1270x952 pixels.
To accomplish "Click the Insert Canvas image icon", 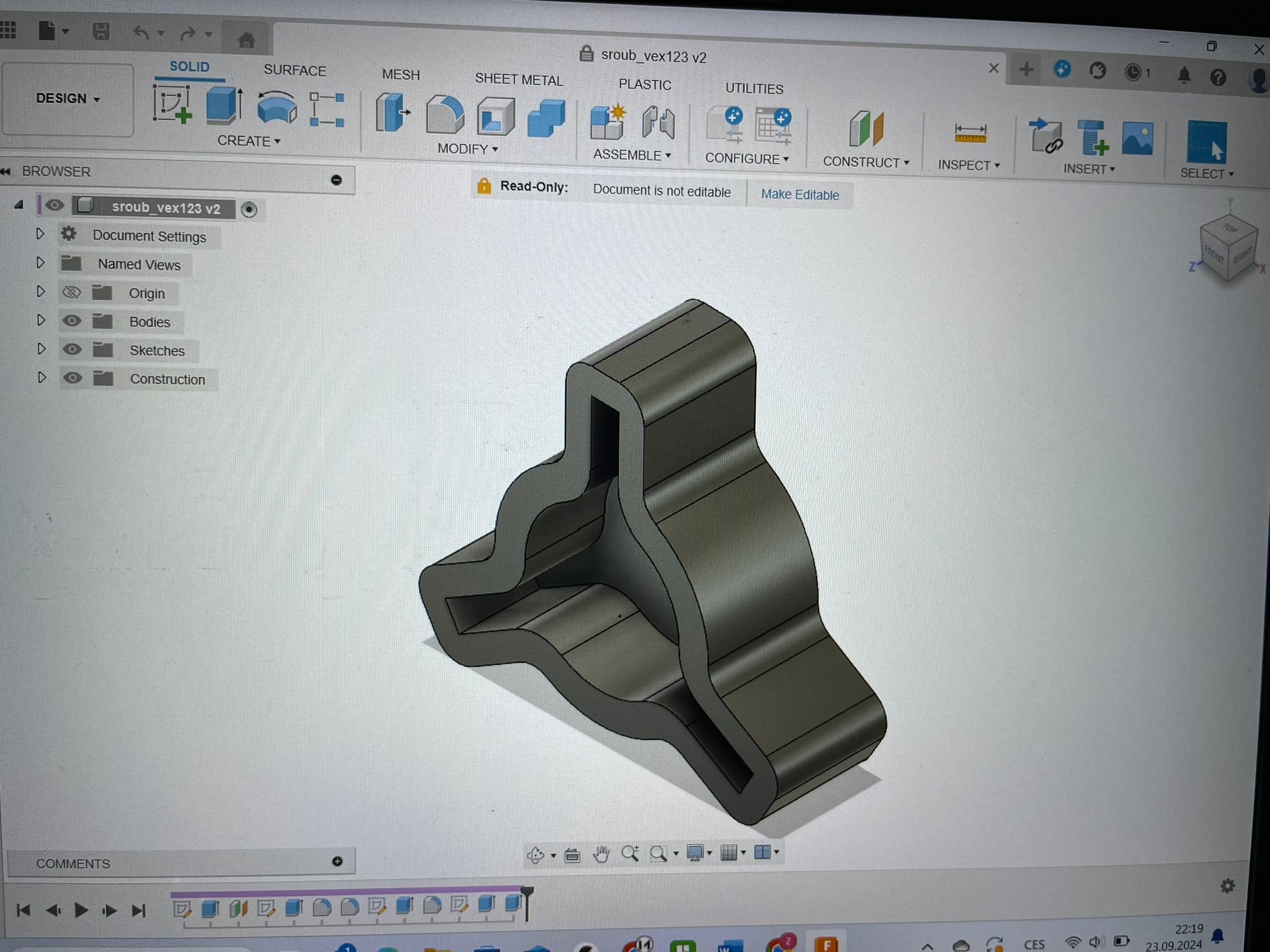I will (x=1137, y=139).
